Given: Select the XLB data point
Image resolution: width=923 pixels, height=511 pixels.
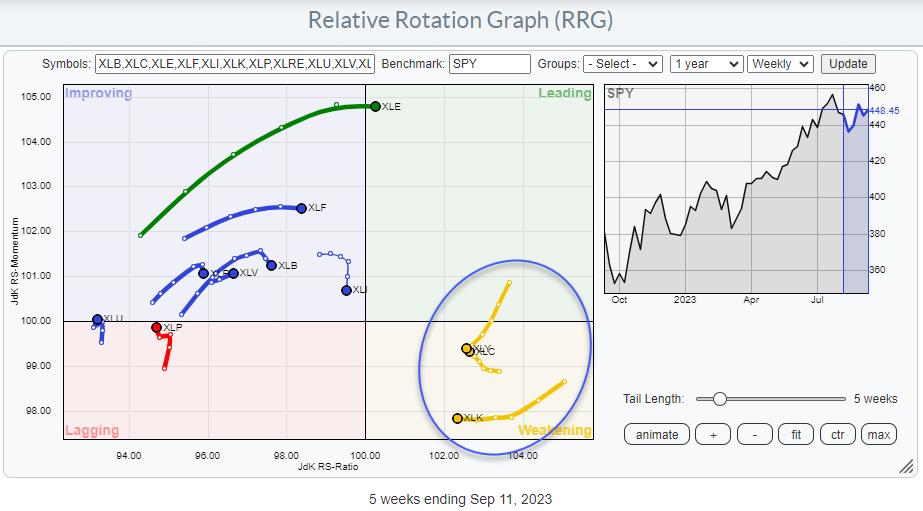Looking at the screenshot, I should (x=271, y=265).
